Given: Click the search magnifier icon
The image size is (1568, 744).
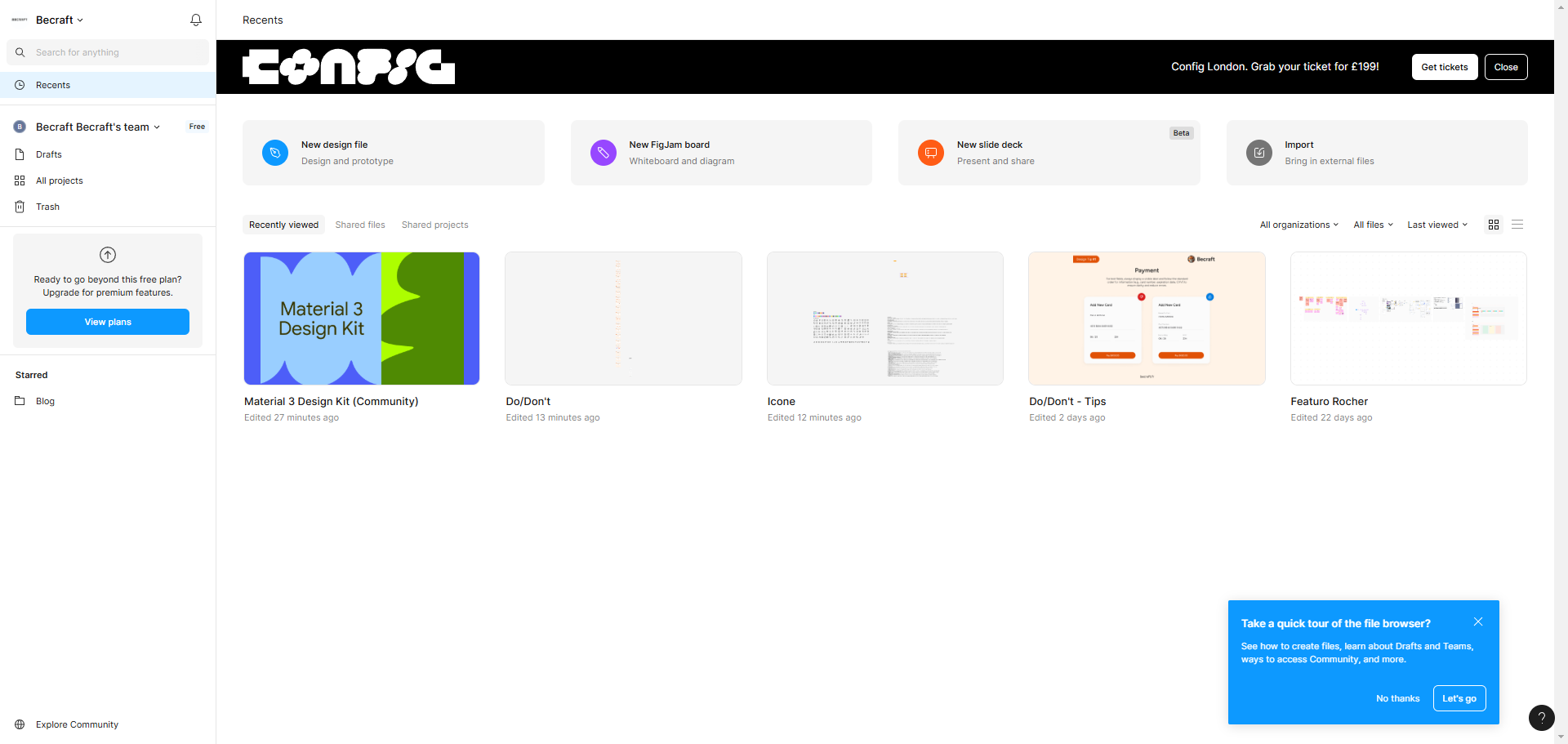Looking at the screenshot, I should click(20, 52).
